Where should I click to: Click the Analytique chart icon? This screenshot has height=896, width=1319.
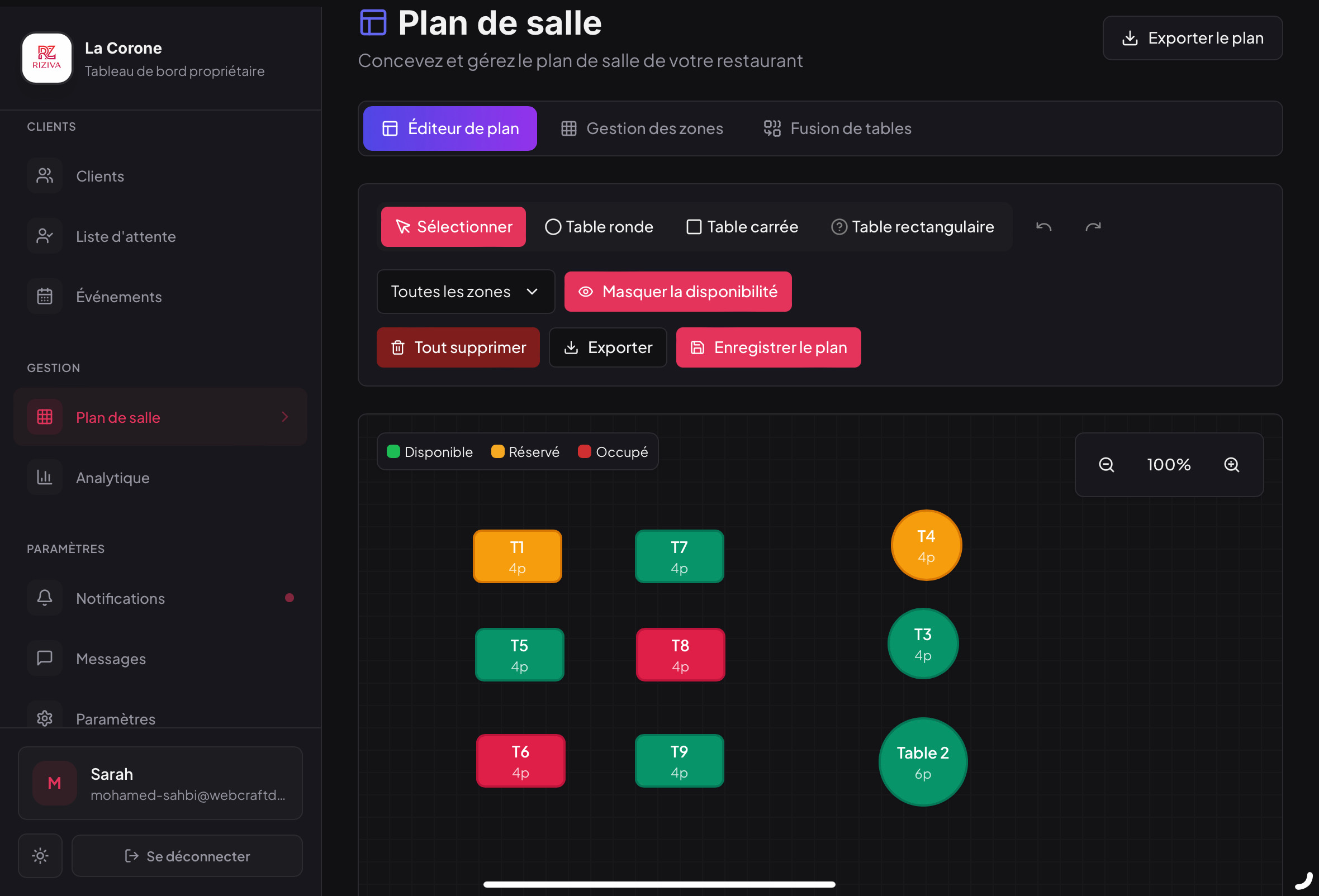click(44, 477)
